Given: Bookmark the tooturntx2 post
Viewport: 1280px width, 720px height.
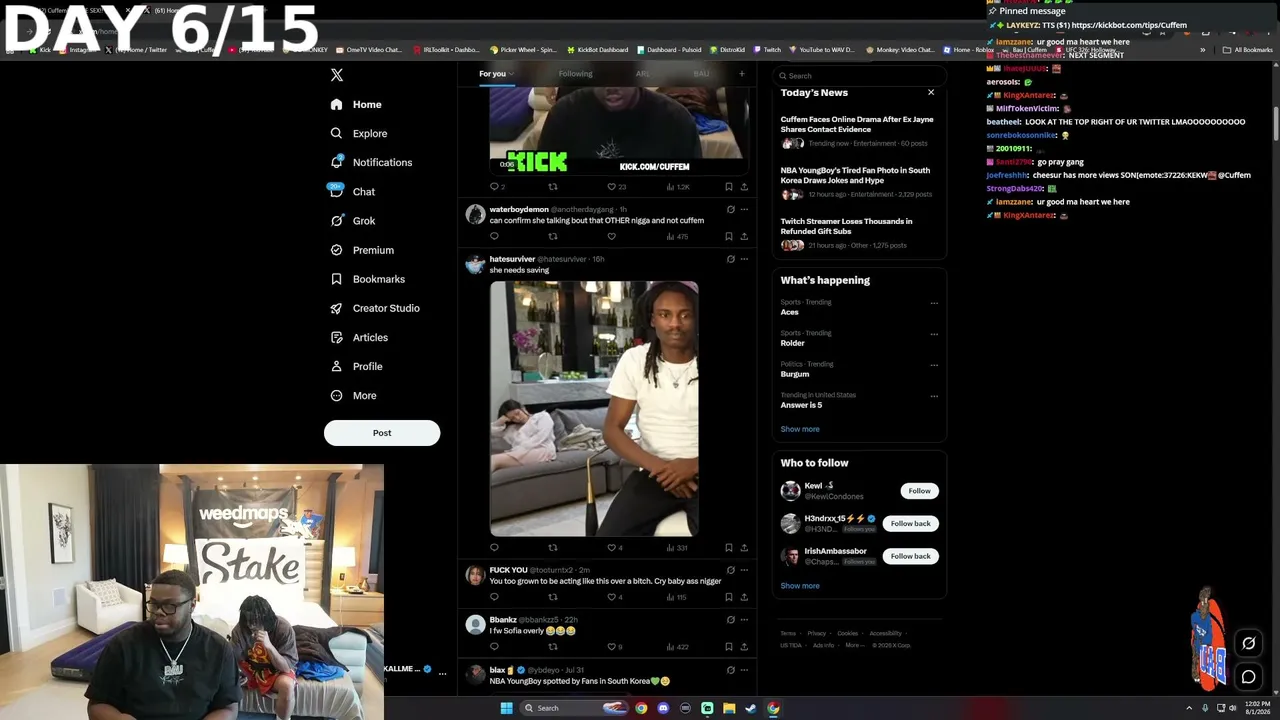Looking at the screenshot, I should tap(729, 597).
